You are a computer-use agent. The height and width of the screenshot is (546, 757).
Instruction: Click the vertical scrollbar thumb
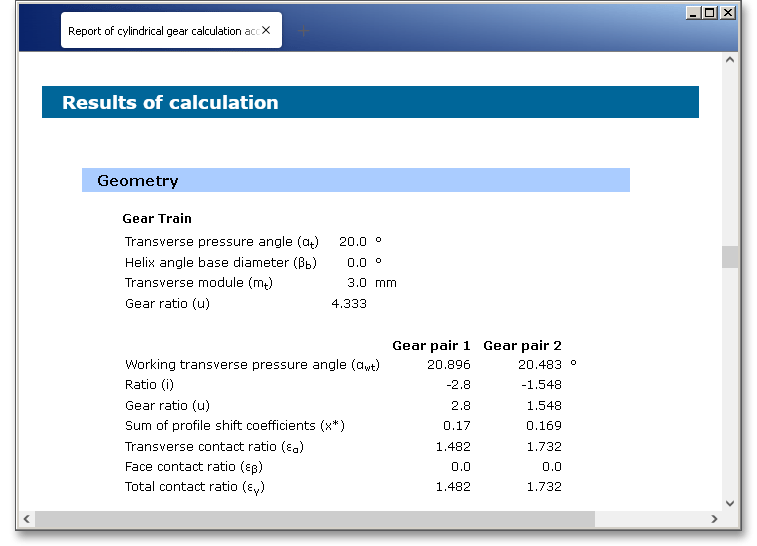[x=730, y=257]
